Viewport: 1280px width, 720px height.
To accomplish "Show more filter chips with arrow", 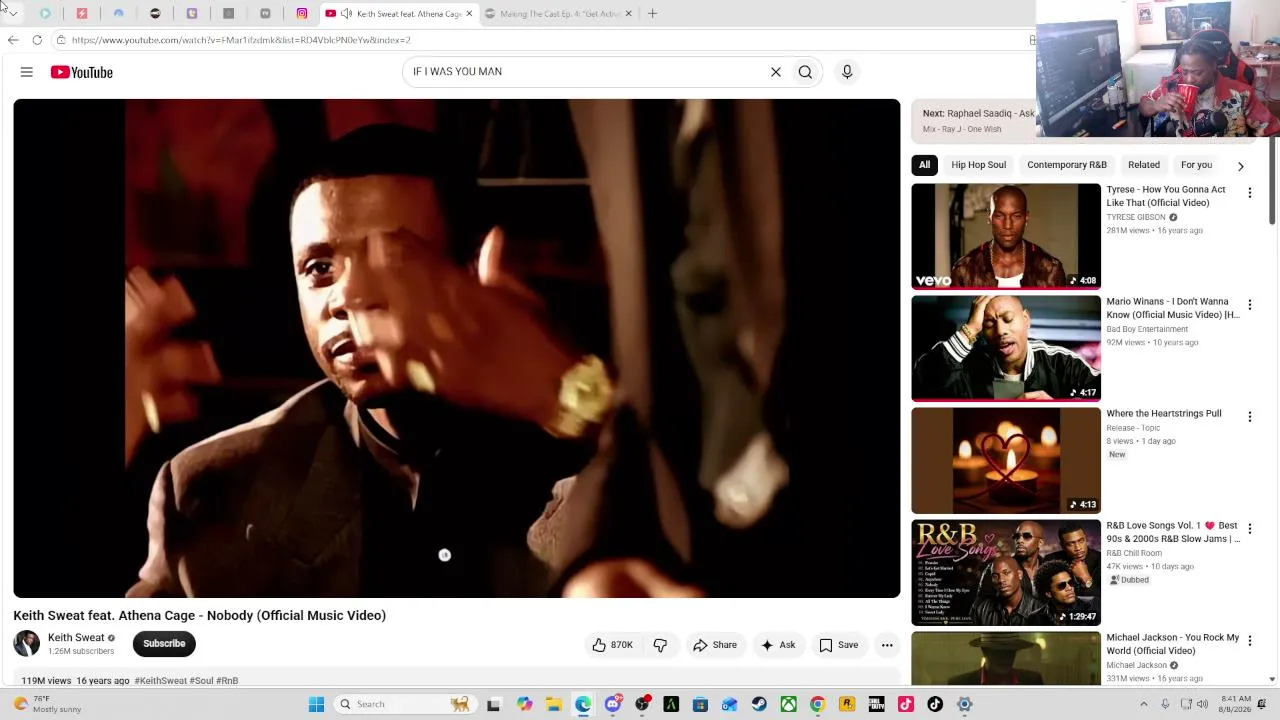I will click(x=1241, y=166).
